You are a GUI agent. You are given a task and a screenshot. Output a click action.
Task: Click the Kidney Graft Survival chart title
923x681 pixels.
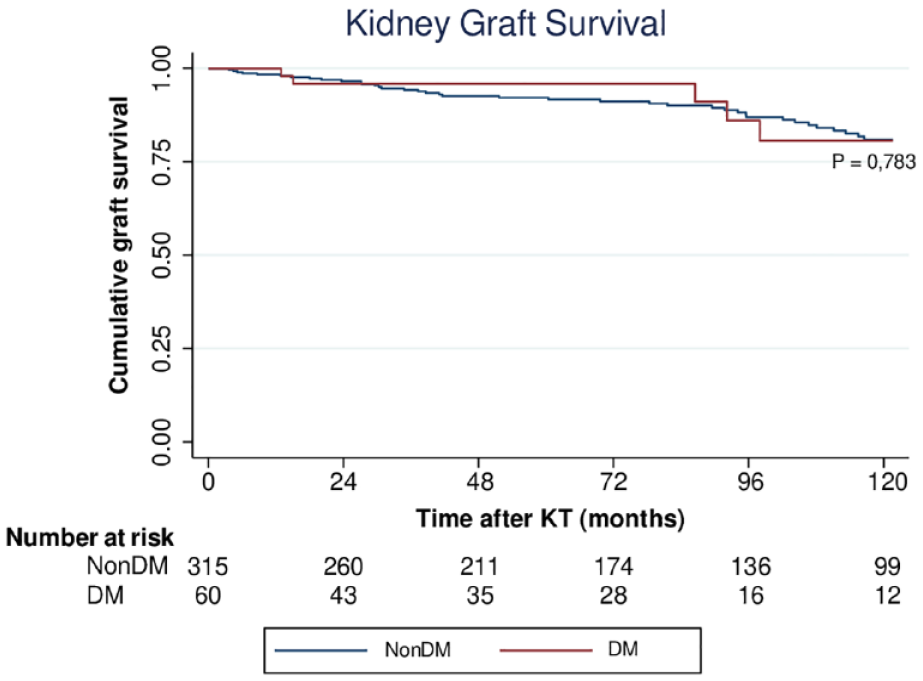(505, 24)
